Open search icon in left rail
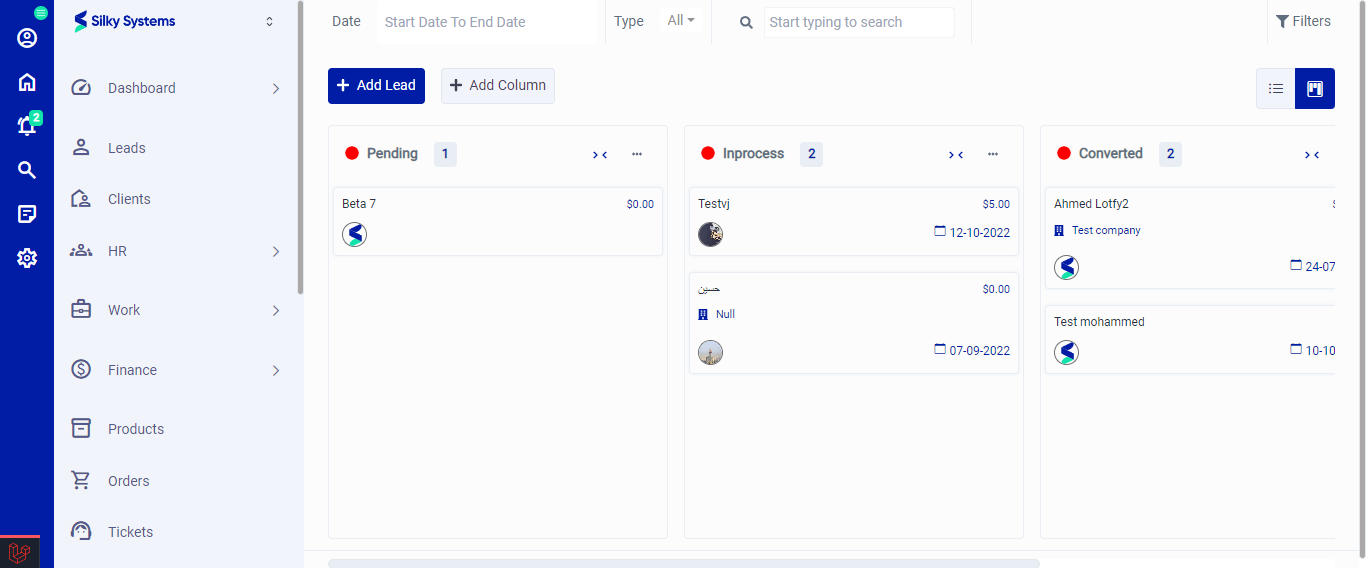 27,170
